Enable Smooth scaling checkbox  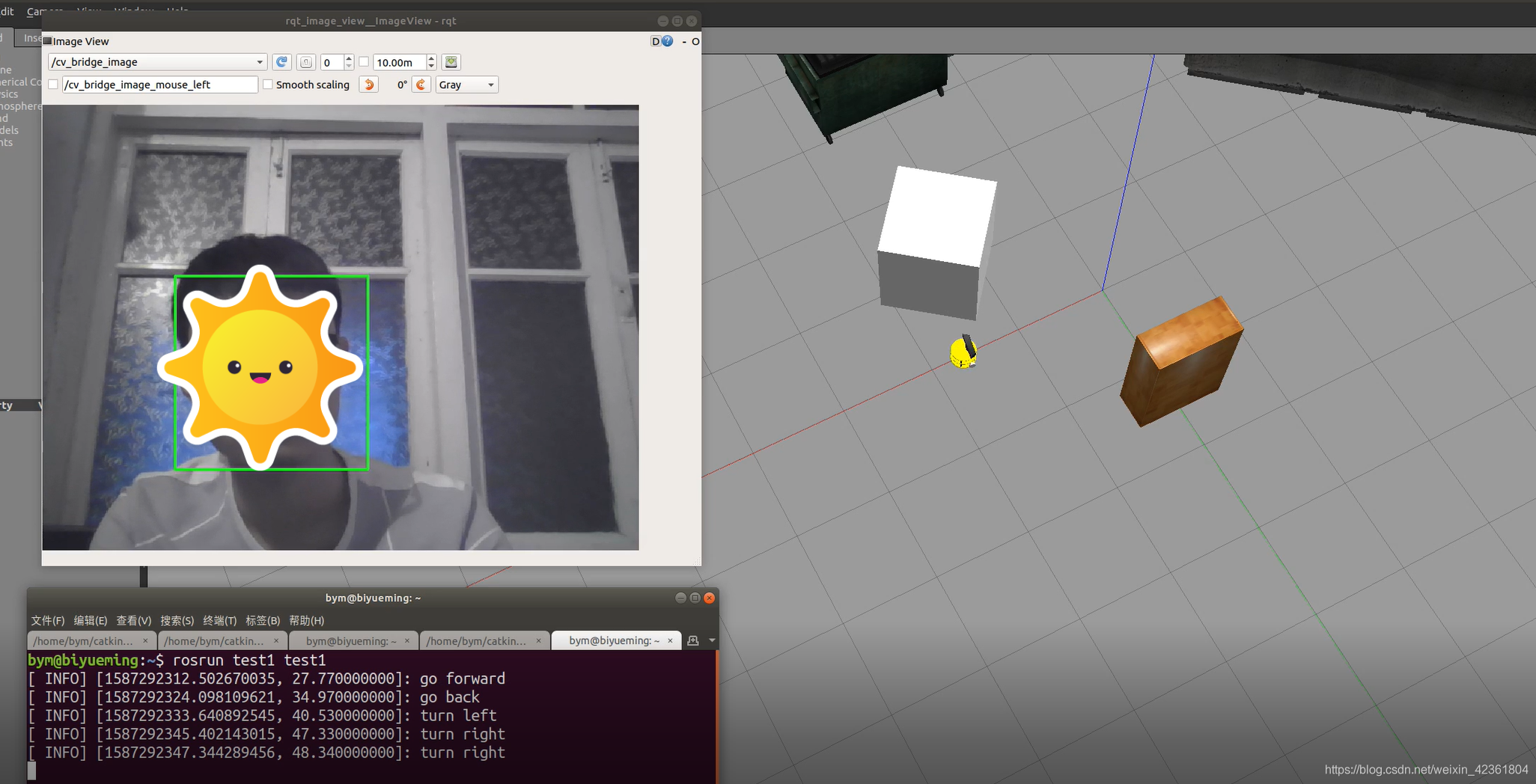coord(267,85)
